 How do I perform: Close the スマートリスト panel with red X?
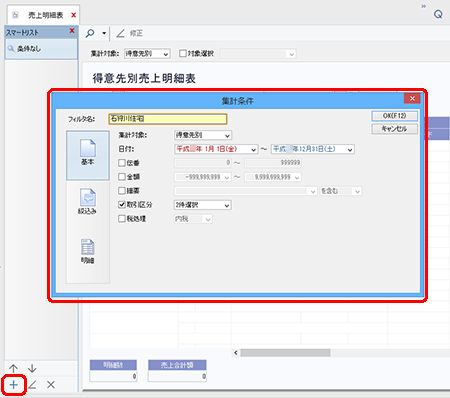tap(72, 31)
